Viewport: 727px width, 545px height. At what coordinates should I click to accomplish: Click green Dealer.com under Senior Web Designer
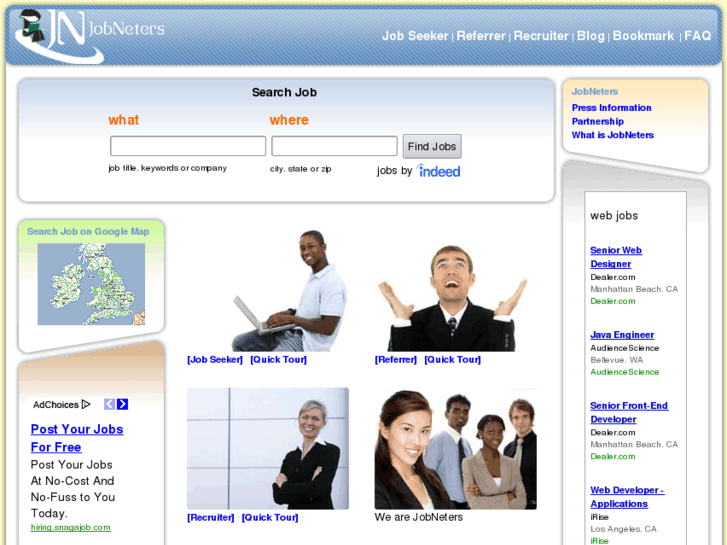point(612,301)
